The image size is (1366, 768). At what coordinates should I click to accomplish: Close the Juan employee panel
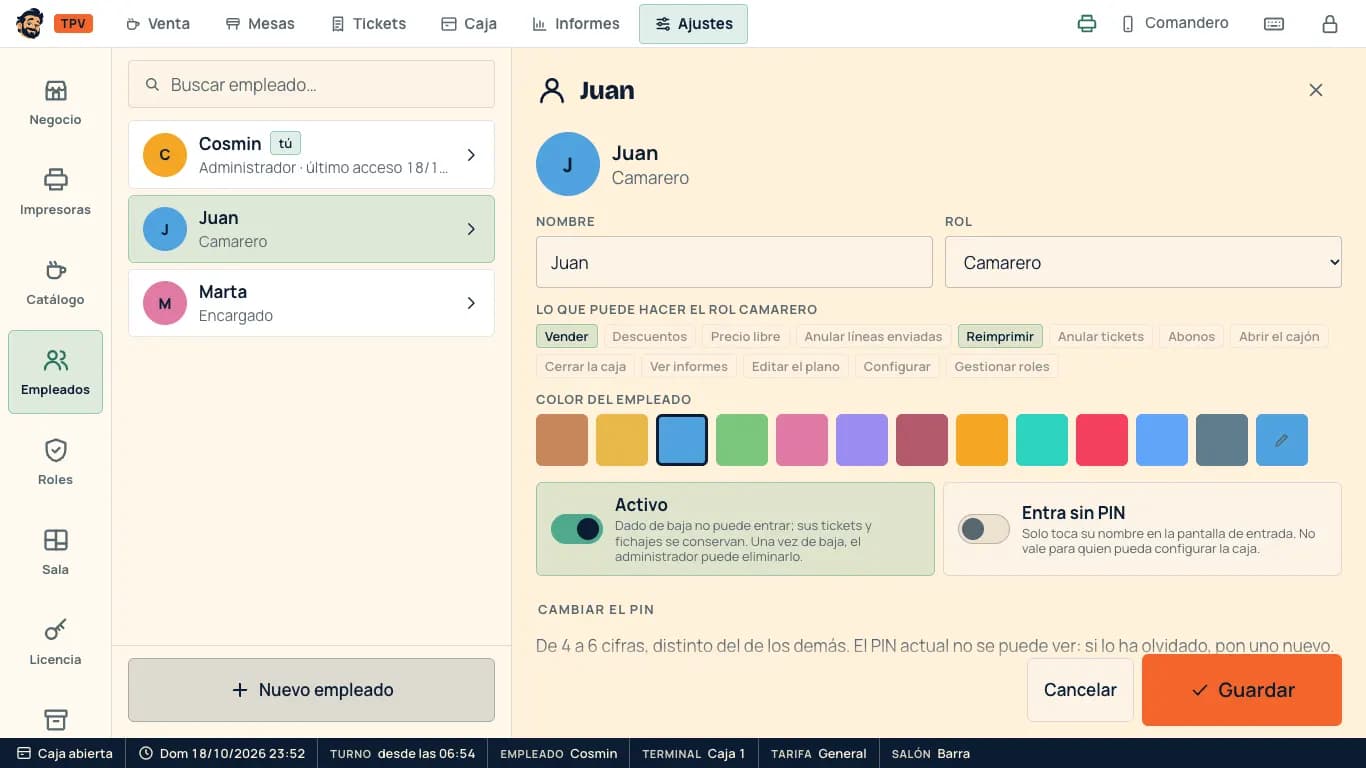click(x=1316, y=90)
